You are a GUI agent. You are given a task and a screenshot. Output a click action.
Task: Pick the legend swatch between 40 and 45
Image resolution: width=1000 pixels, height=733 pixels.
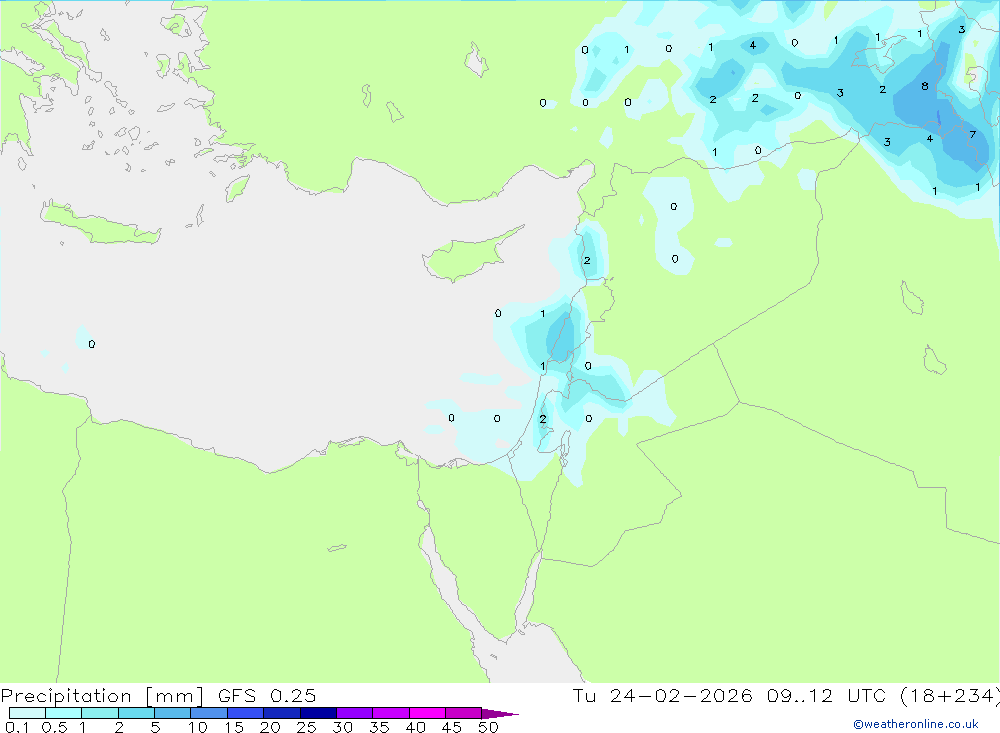coord(427,713)
